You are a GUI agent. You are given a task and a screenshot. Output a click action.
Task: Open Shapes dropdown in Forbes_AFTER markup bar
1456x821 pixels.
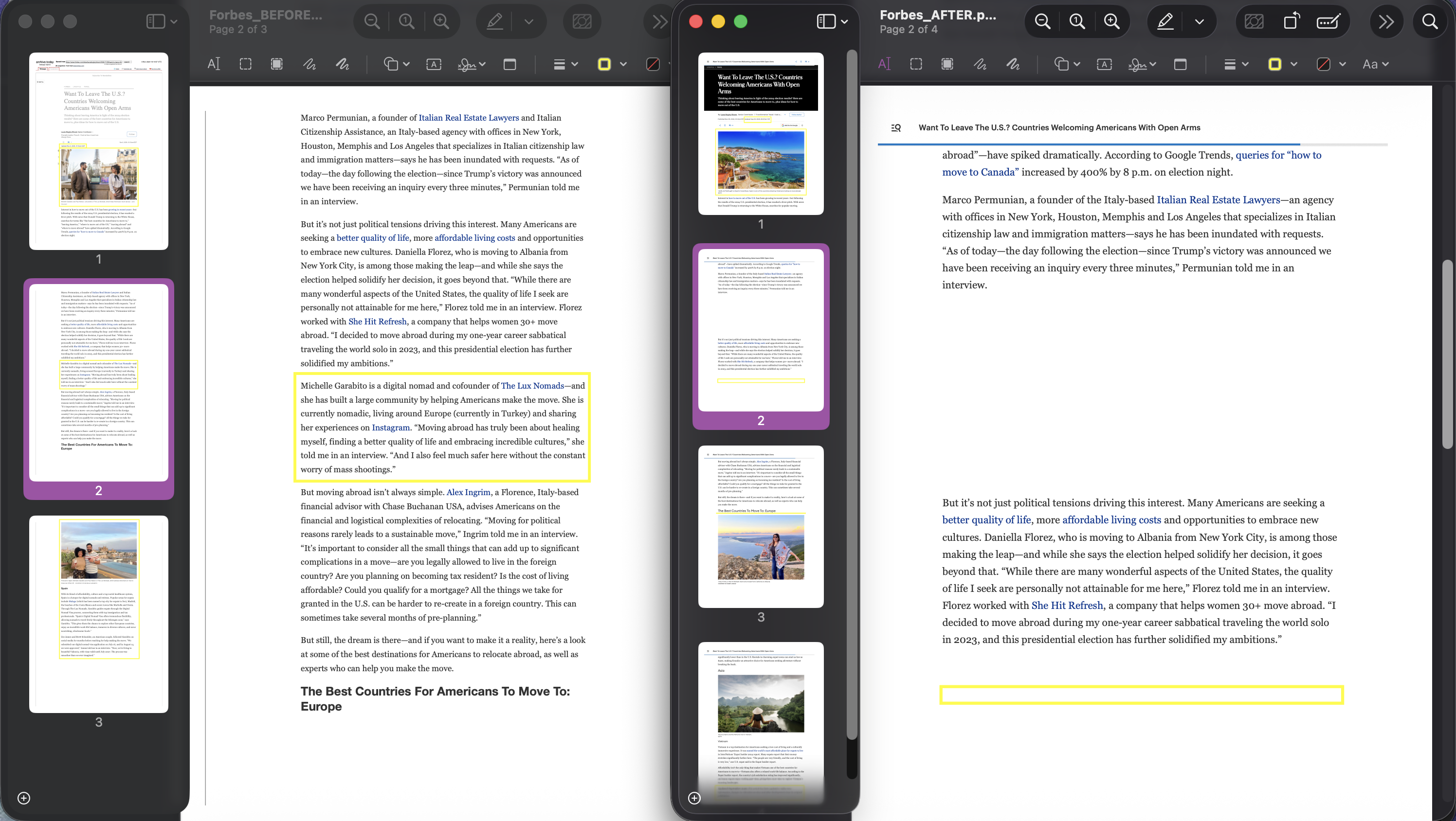pos(1067,64)
